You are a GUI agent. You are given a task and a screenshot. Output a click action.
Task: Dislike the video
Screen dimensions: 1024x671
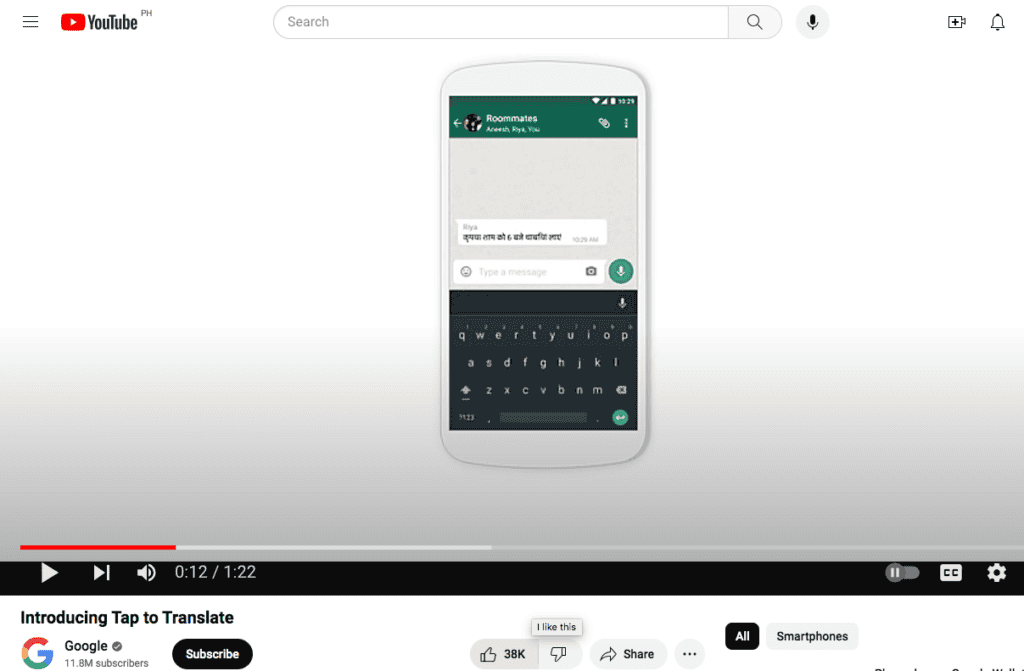tap(559, 654)
